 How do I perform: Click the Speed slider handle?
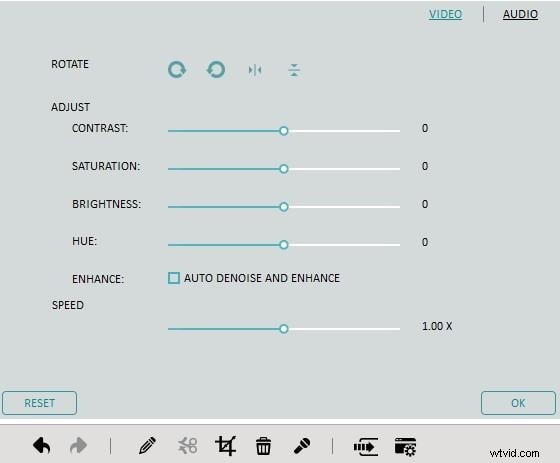coord(284,329)
